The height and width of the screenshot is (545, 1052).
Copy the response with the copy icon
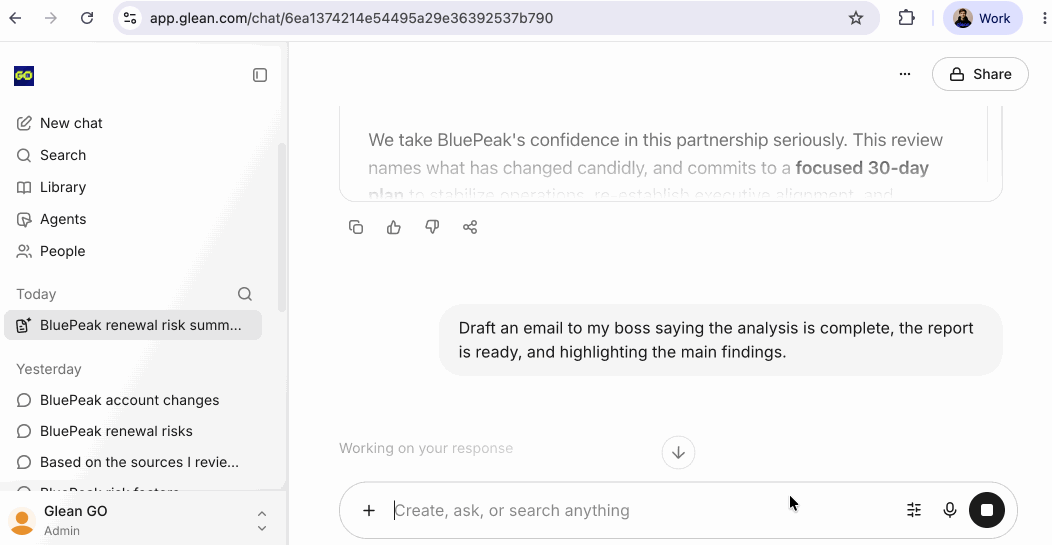click(356, 227)
